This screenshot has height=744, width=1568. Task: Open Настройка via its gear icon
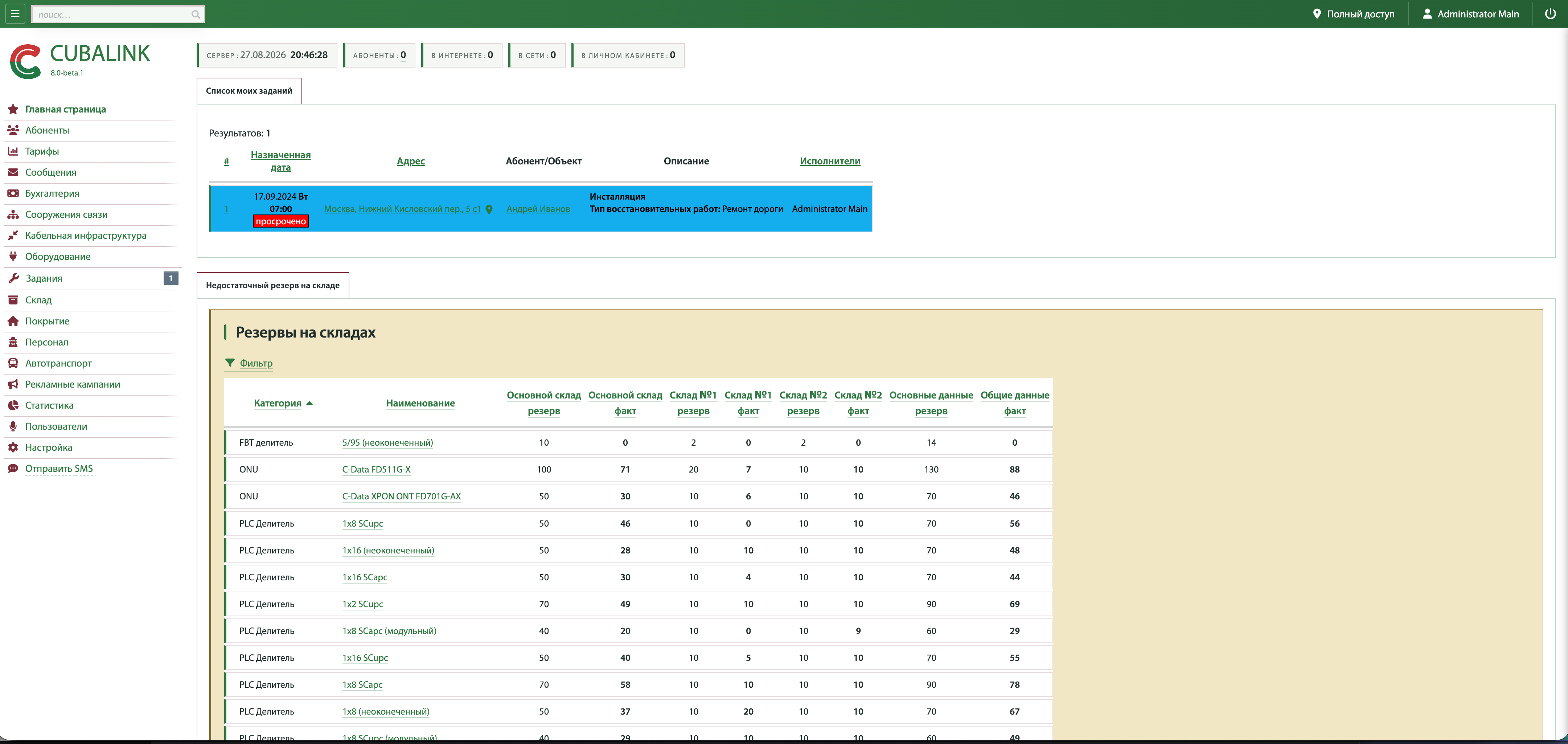point(13,447)
